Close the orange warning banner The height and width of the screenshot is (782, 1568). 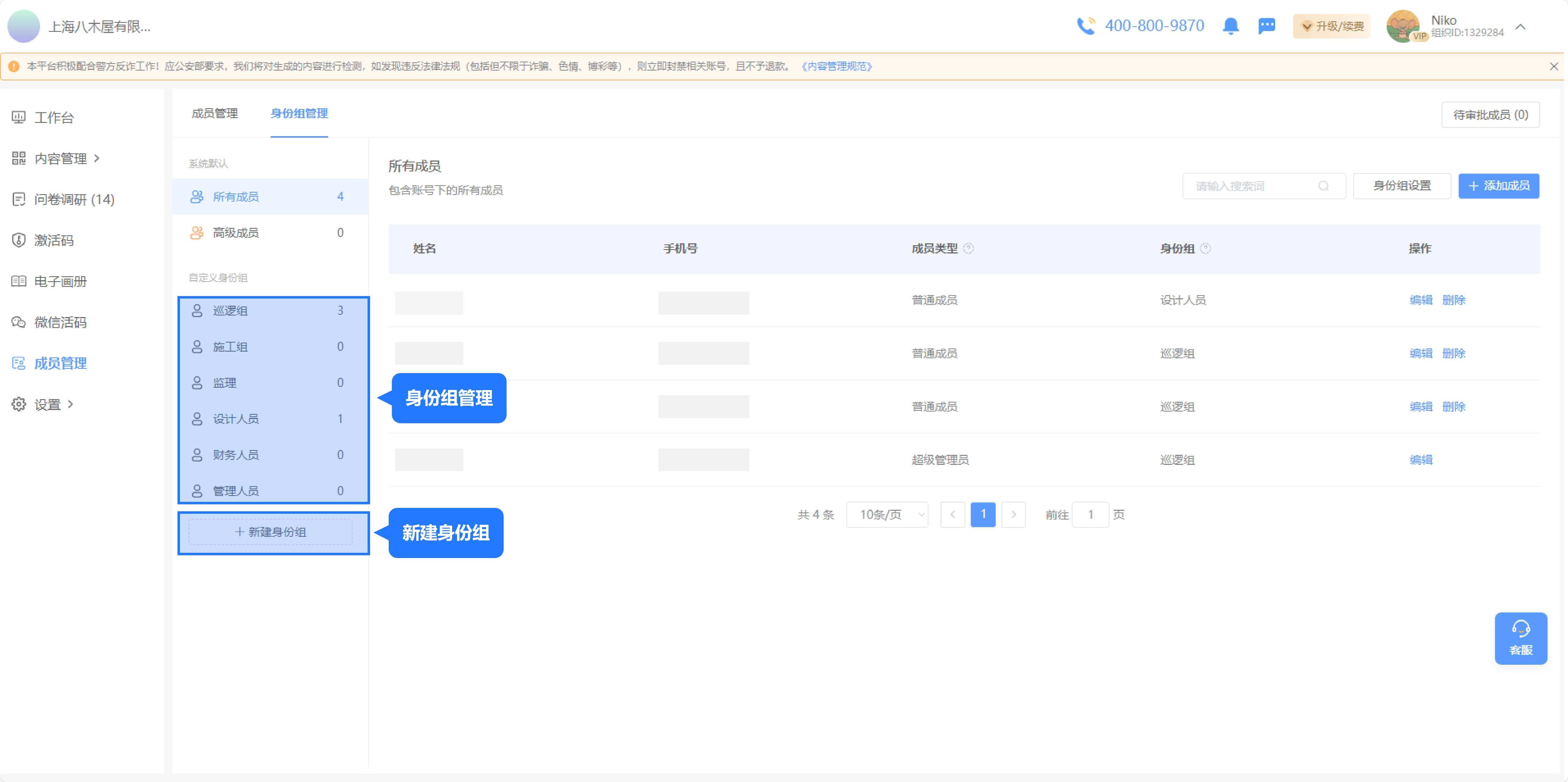[1553, 66]
